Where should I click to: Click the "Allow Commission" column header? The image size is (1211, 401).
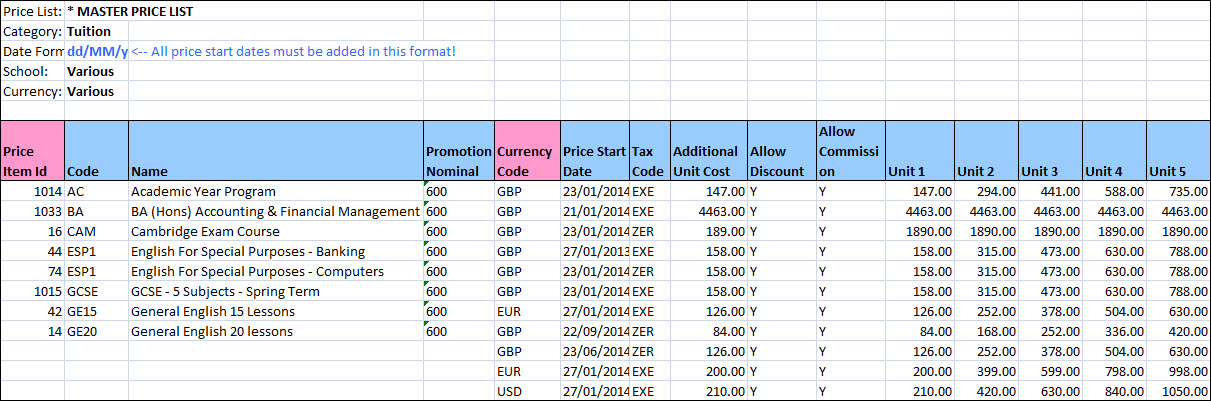click(849, 151)
